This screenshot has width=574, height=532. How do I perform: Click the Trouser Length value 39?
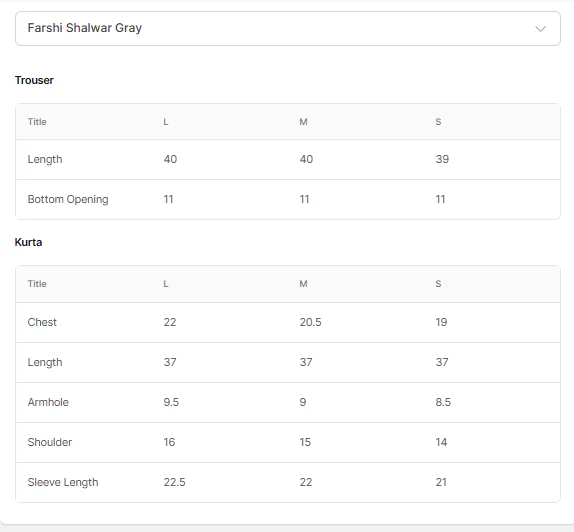(x=442, y=159)
